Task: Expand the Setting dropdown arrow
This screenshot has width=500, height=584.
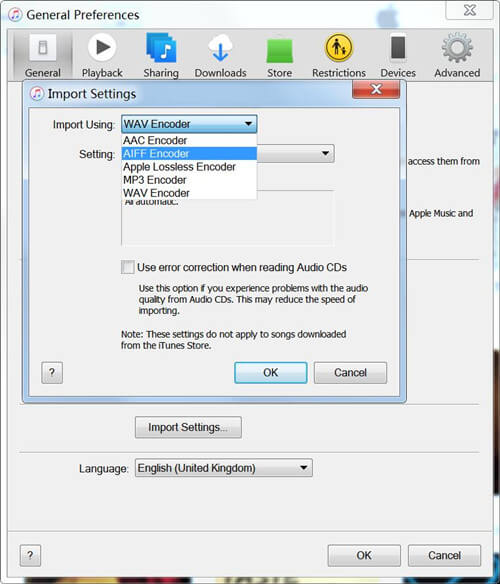Action: [325, 153]
